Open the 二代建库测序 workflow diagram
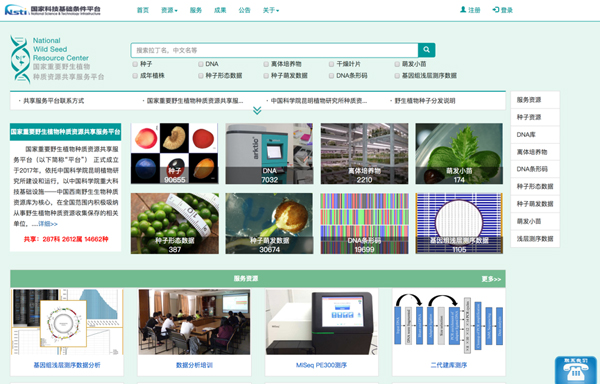This screenshot has width=600, height=384. click(x=449, y=322)
